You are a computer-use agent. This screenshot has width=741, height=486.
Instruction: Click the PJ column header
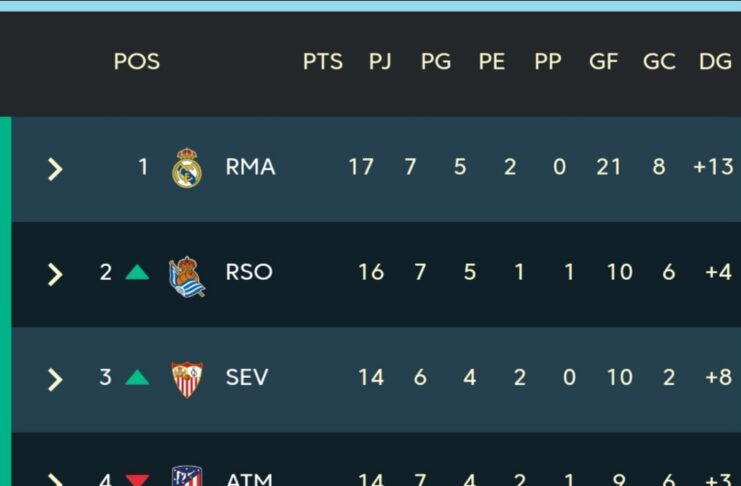380,62
